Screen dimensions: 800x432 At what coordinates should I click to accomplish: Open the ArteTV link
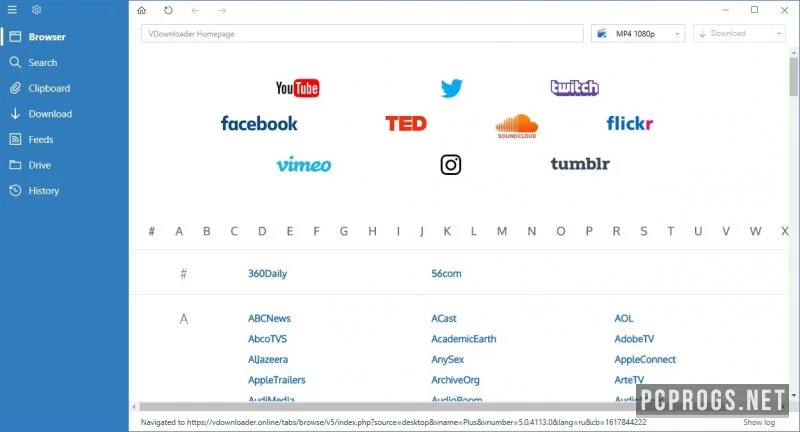(629, 380)
